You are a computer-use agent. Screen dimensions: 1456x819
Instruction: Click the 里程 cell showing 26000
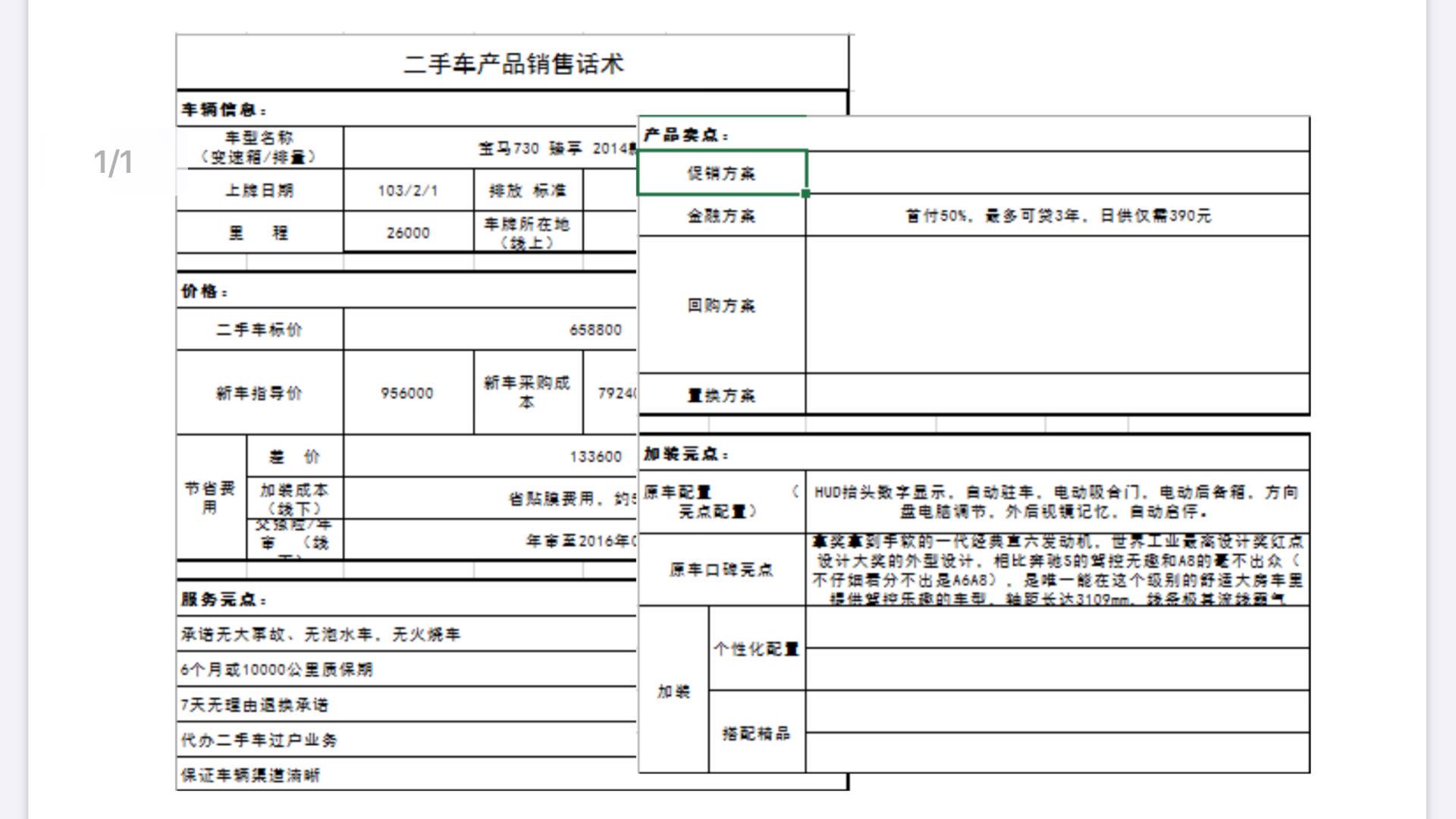407,232
